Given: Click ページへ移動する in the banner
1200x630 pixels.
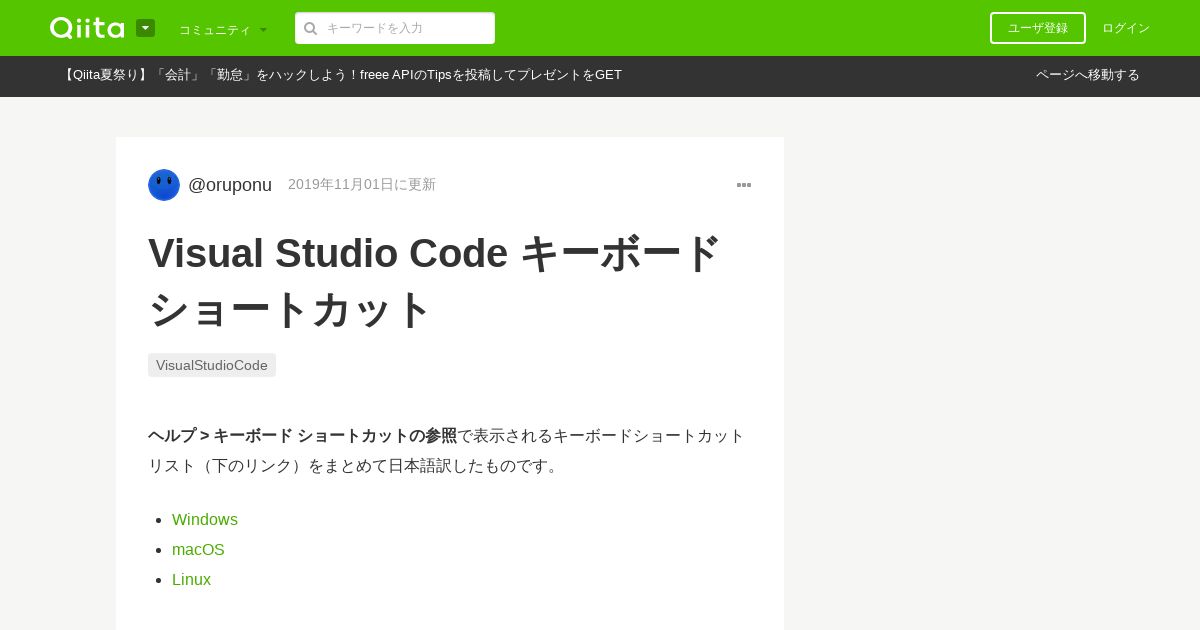Looking at the screenshot, I should click(1087, 75).
